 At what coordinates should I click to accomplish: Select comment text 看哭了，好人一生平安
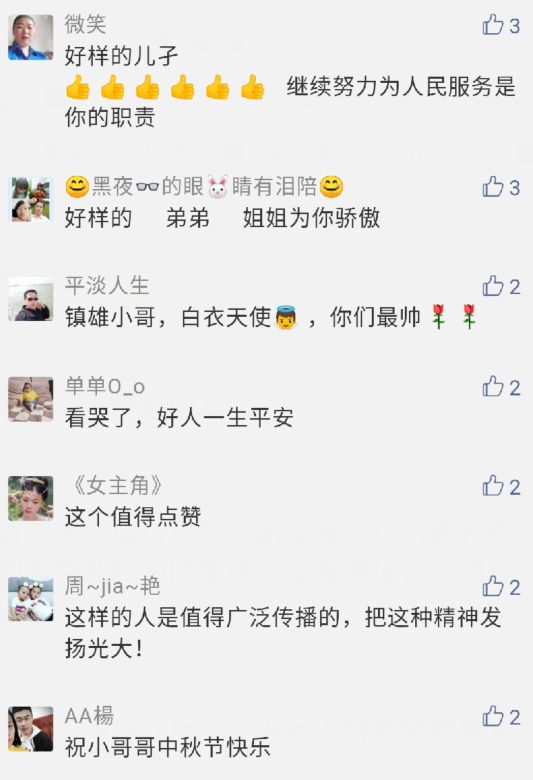click(x=179, y=417)
